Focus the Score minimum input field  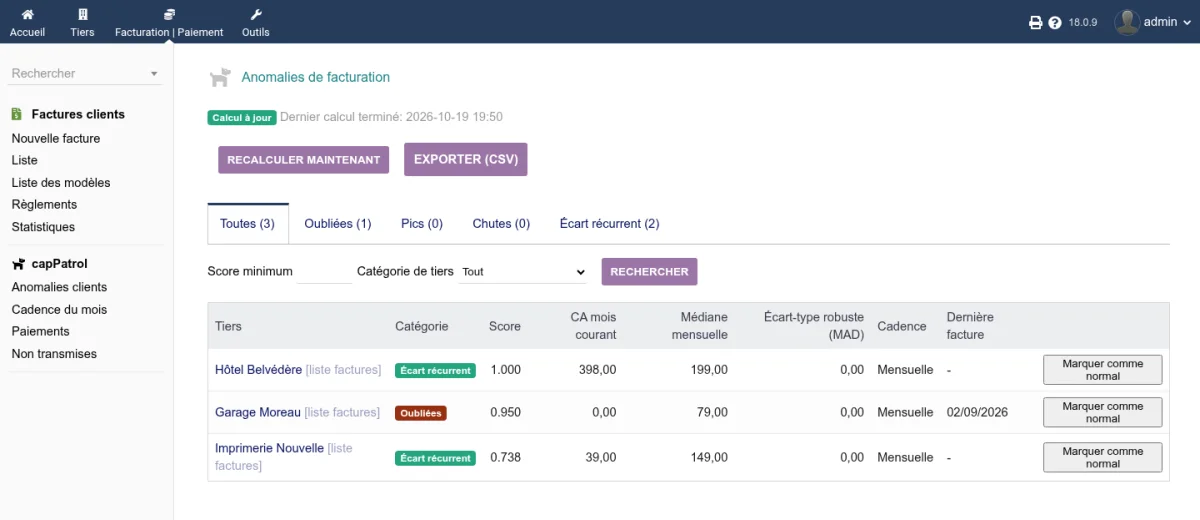[325, 271]
